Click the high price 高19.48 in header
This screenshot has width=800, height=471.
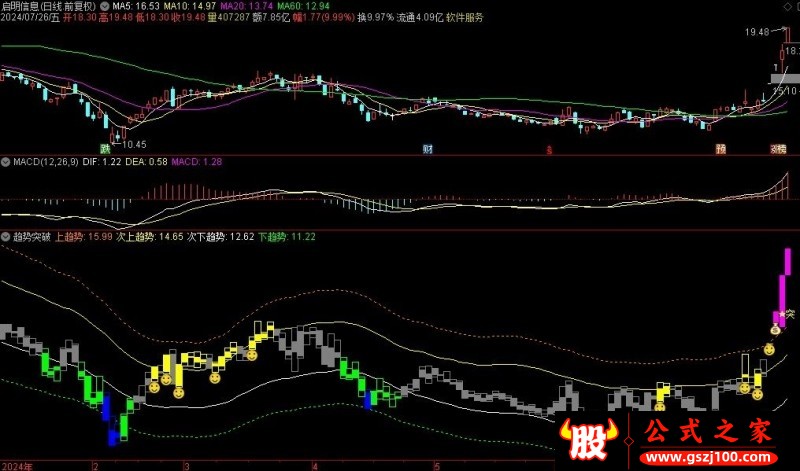pyautogui.click(x=116, y=18)
